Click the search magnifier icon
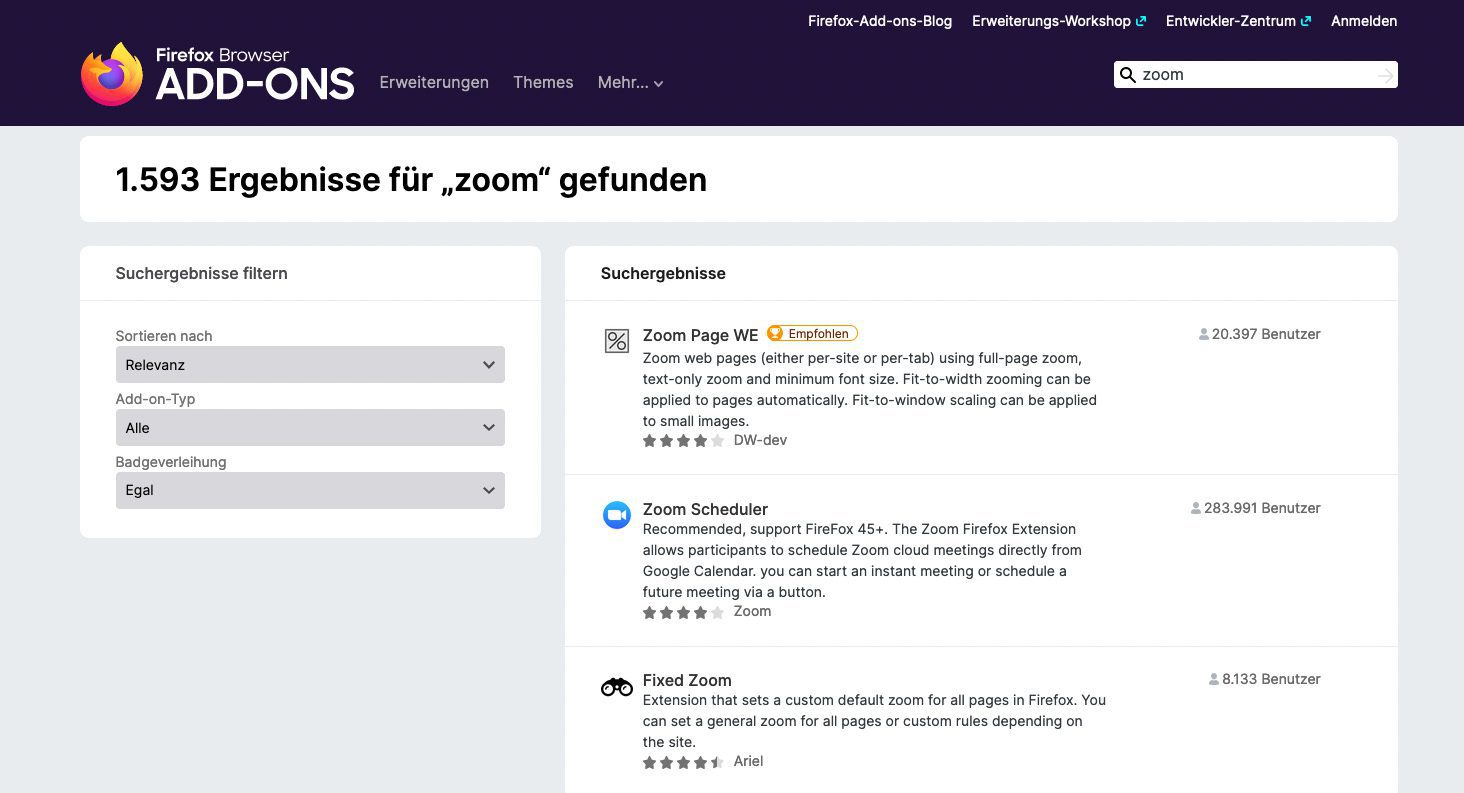The width and height of the screenshot is (1464, 793). (x=1128, y=75)
